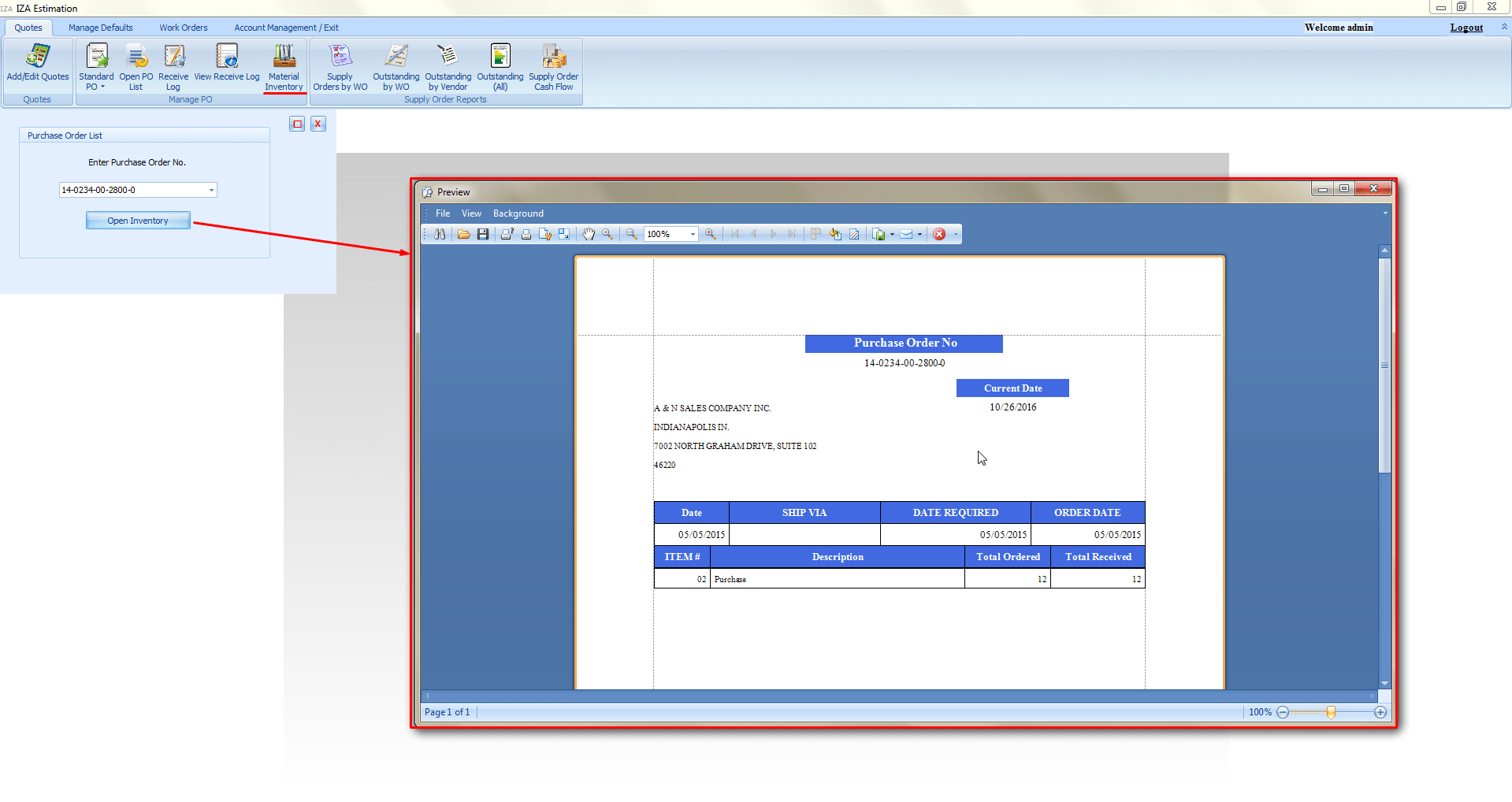The image size is (1512, 802).
Task: Open the Manage Defaults tab
Action: (x=101, y=28)
